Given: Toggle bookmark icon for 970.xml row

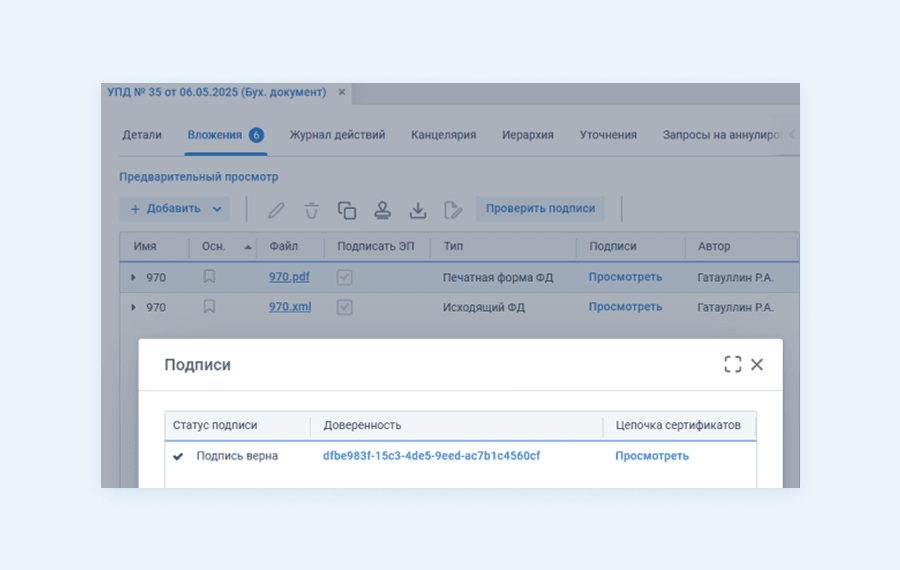Looking at the screenshot, I should pos(209,307).
